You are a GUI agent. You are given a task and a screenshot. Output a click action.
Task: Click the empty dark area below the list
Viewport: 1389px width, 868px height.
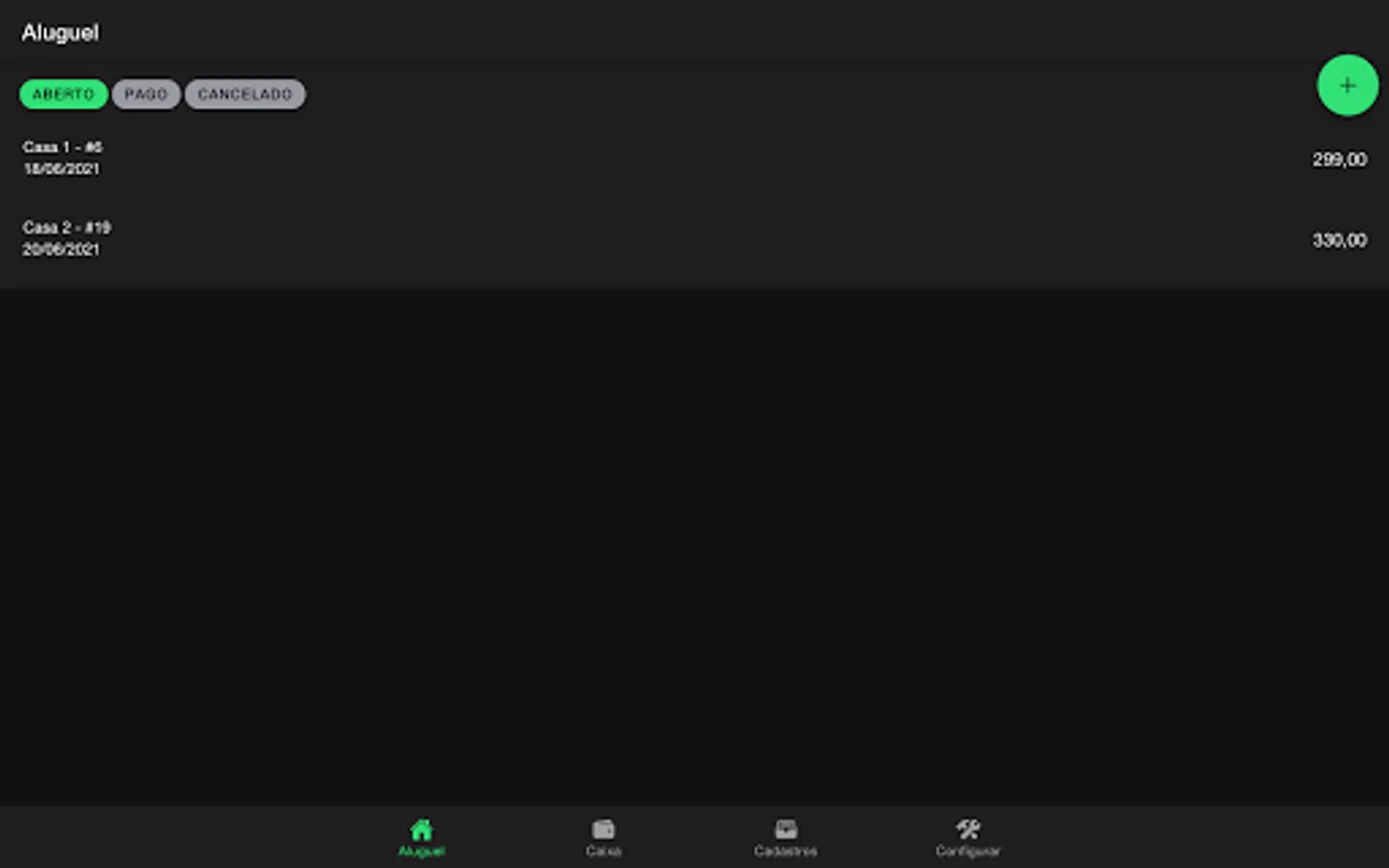point(694,546)
